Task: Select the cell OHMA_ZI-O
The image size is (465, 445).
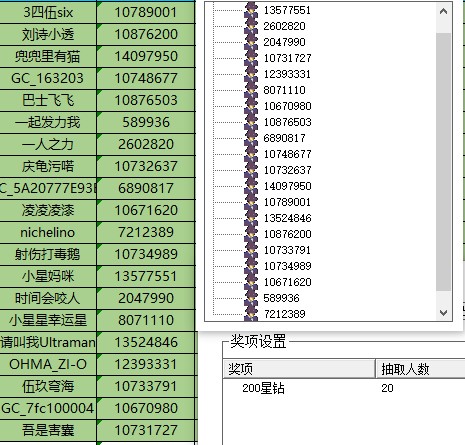Action: [x=48, y=364]
